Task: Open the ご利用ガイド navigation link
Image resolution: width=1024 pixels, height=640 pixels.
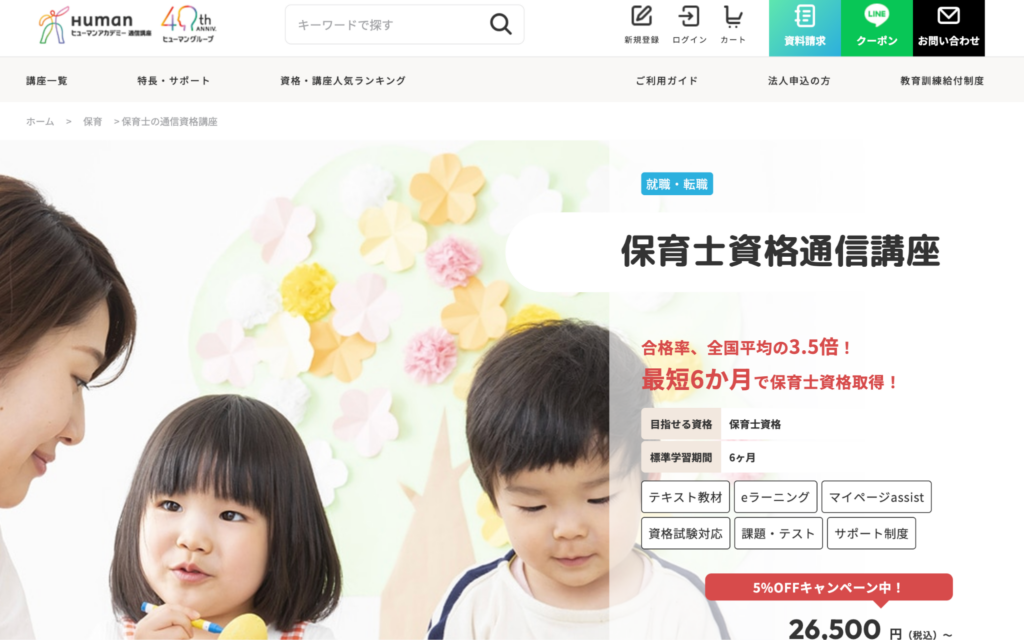Action: tap(667, 80)
